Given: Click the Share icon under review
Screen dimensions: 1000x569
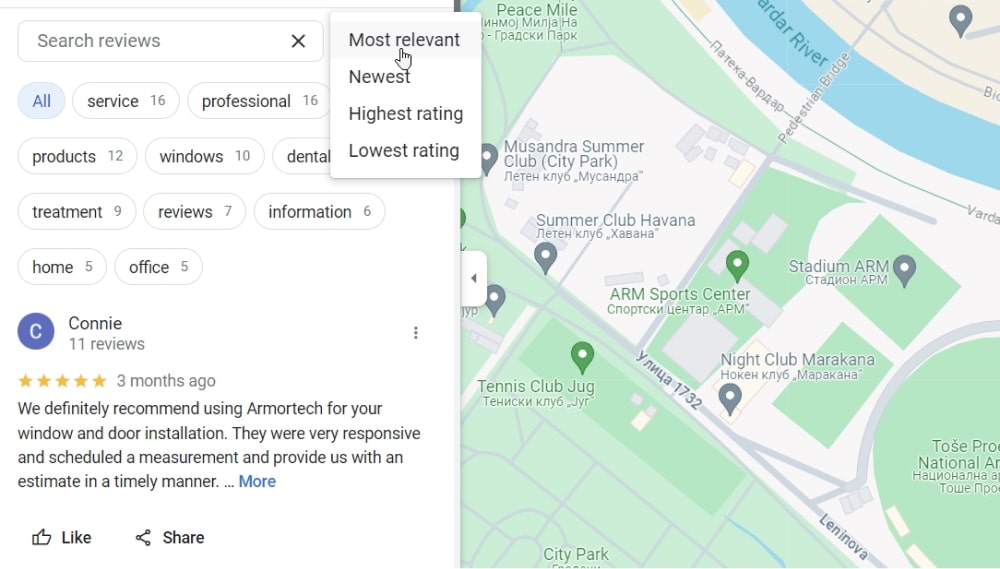Looking at the screenshot, I should (143, 537).
